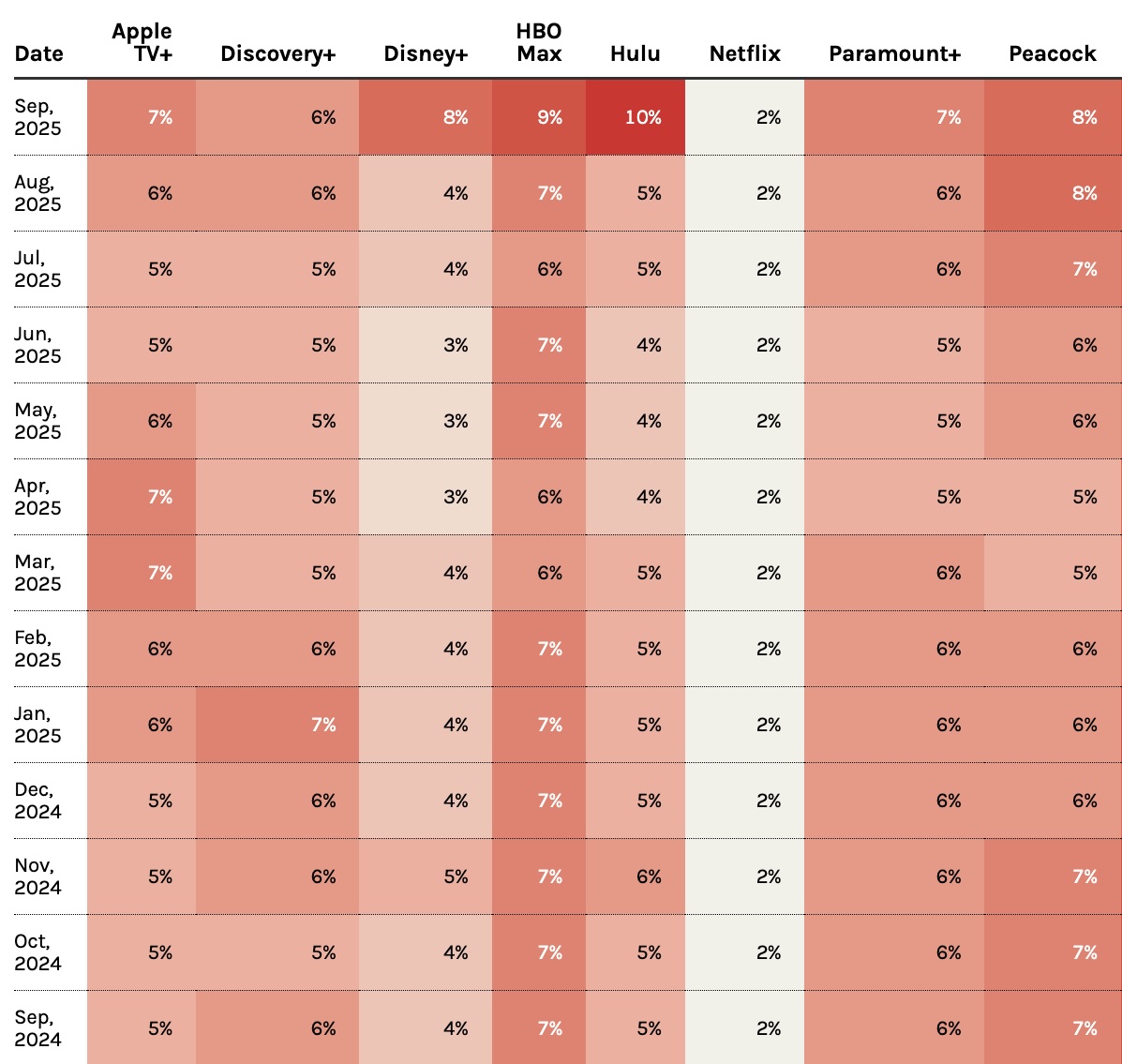Select the Hulu 10% cell for Sep 2025
Viewport: 1122px width, 1064px height.
pyautogui.click(x=636, y=117)
